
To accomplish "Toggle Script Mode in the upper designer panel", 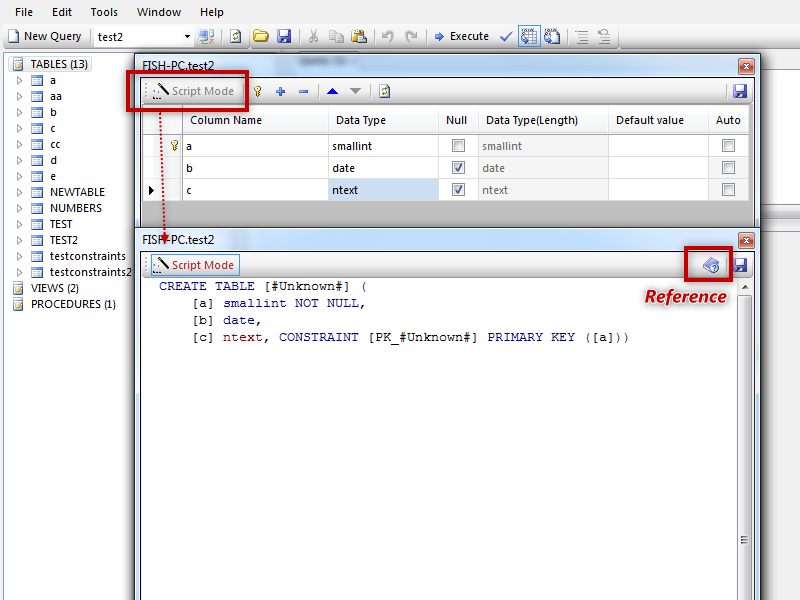I will click(194, 91).
